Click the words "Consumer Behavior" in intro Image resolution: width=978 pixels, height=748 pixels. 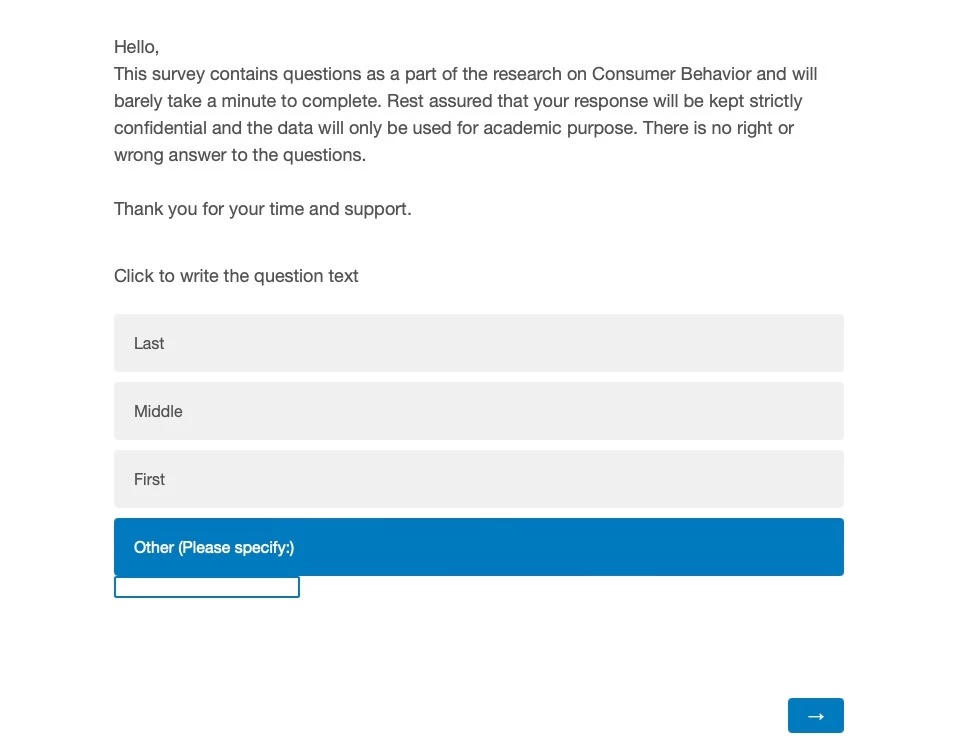[x=671, y=74]
